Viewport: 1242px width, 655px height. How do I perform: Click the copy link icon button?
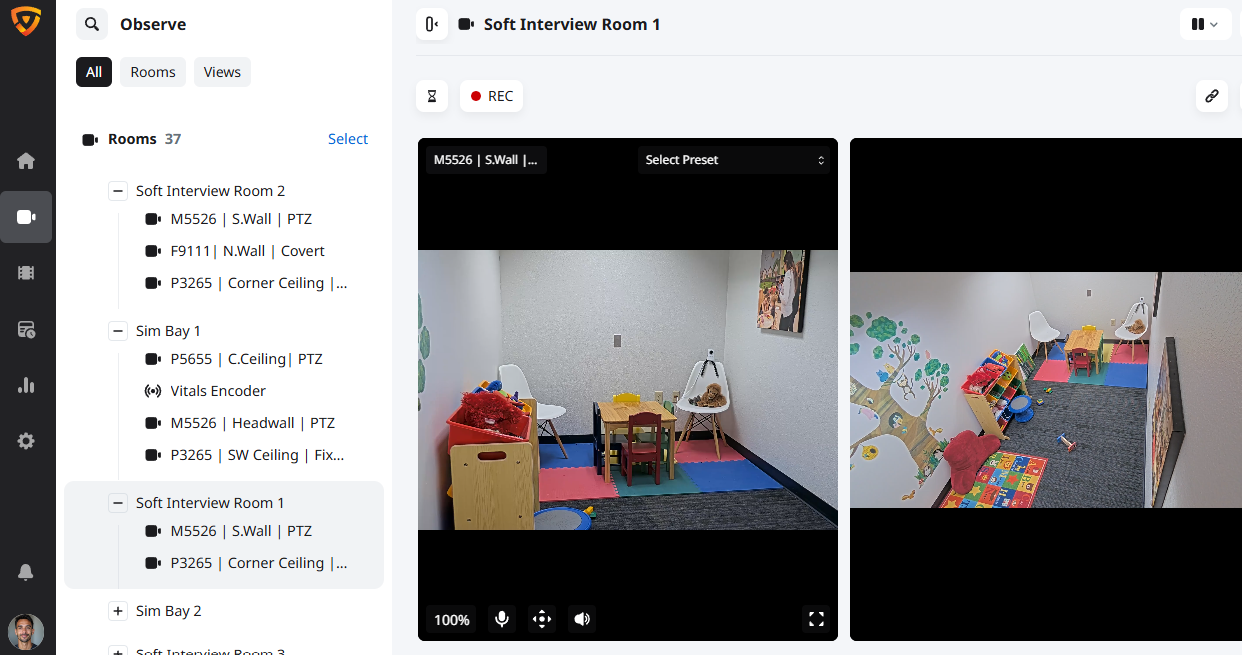pos(1211,96)
